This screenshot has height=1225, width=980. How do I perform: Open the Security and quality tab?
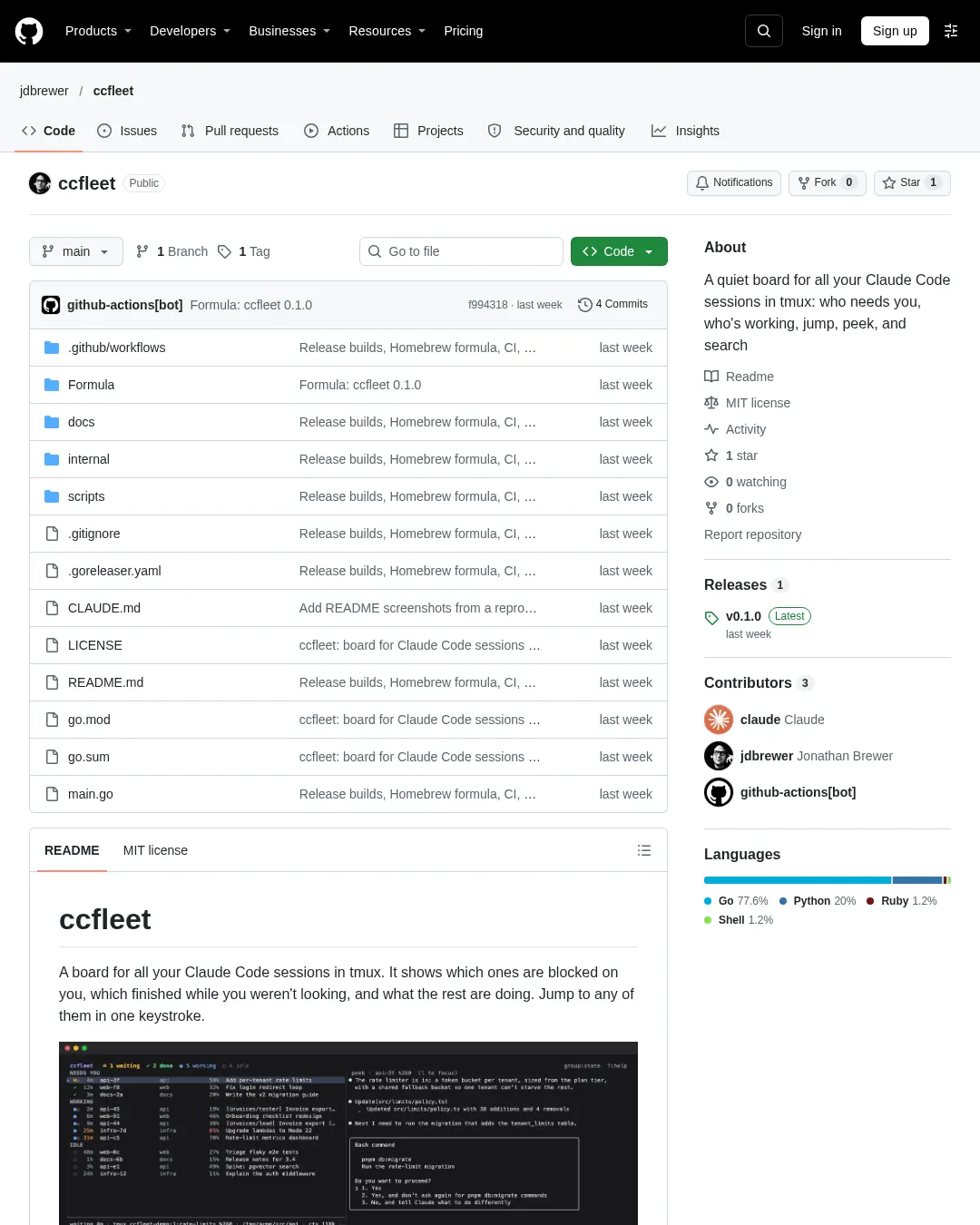[x=556, y=131]
